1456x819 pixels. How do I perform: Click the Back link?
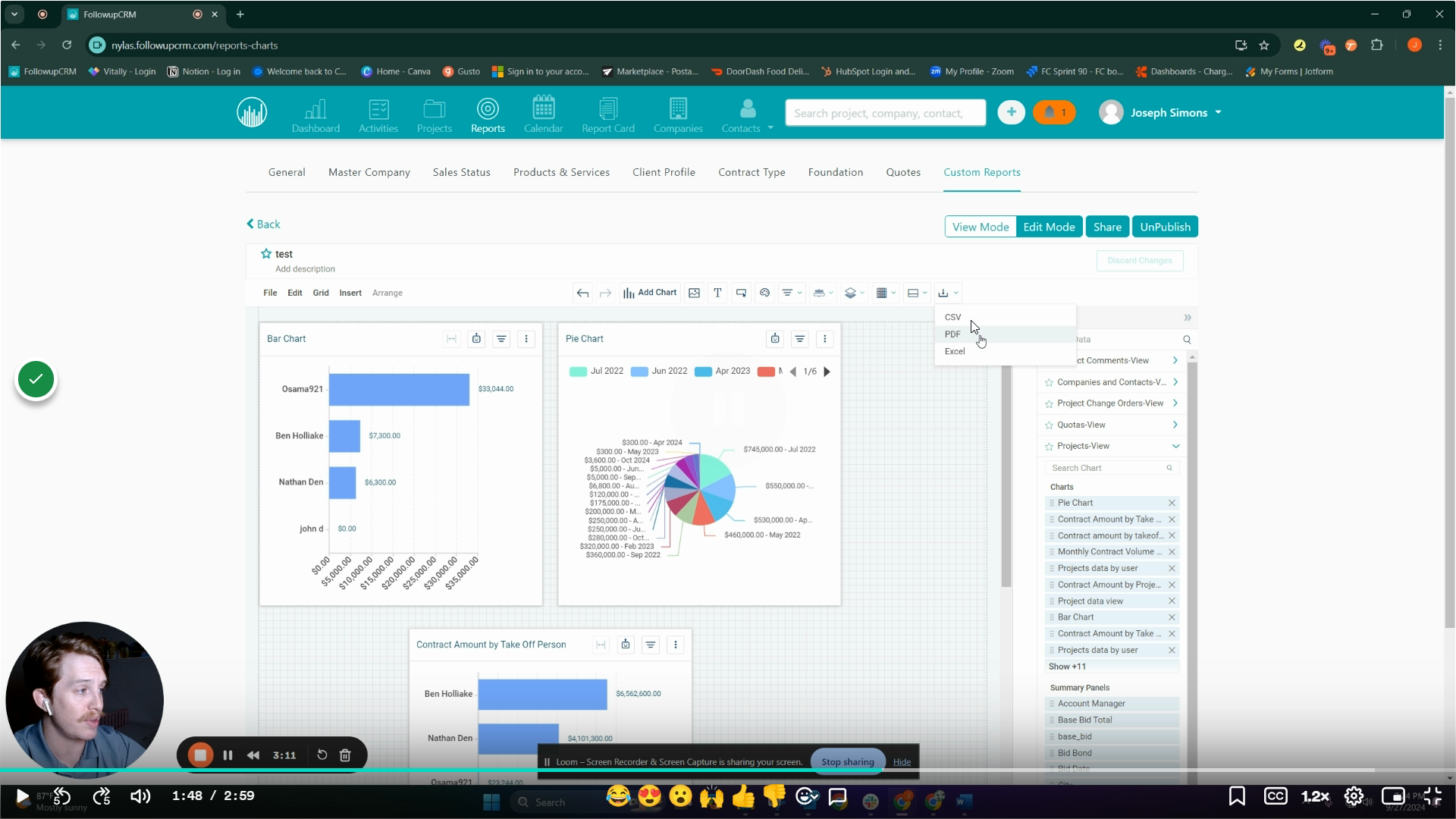[263, 224]
